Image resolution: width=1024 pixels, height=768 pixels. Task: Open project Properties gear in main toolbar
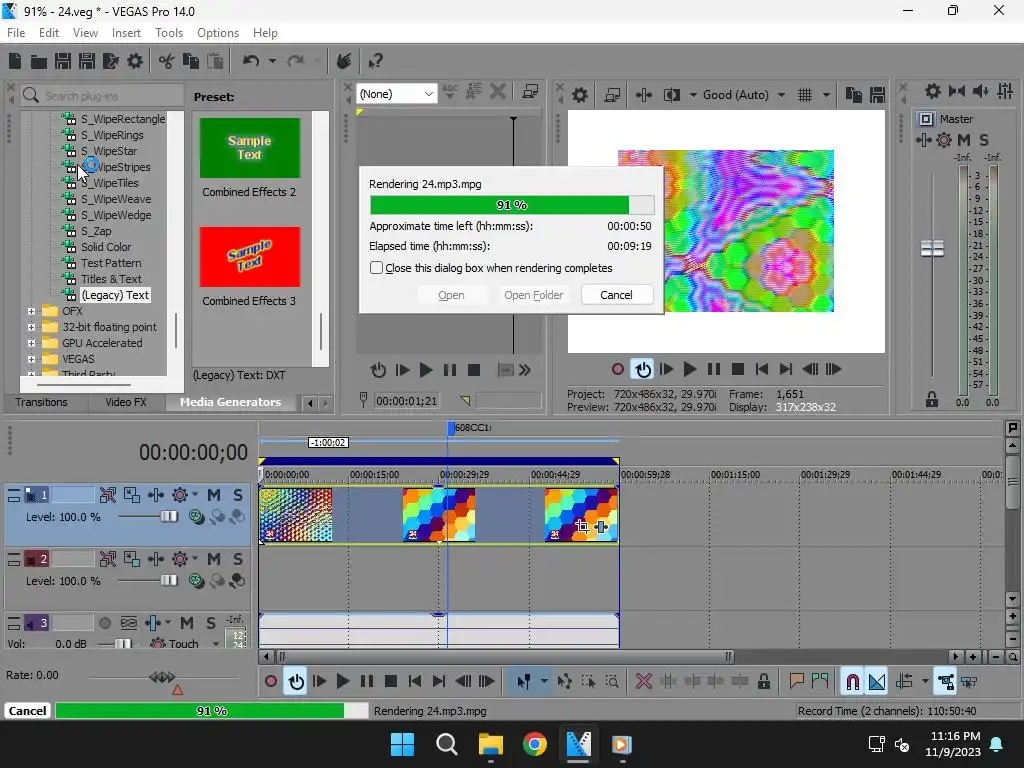pos(135,61)
